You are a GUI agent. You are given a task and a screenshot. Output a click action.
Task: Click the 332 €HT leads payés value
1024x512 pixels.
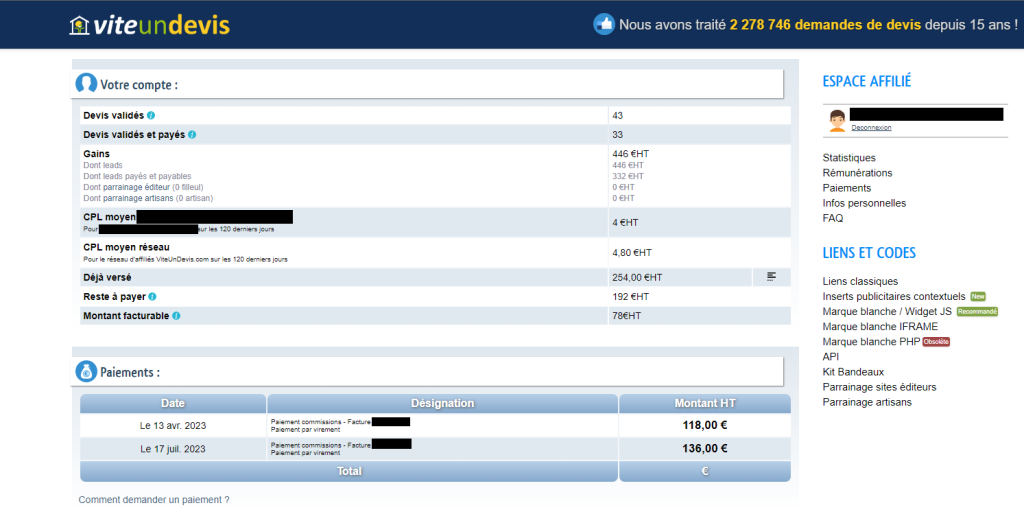pos(628,176)
